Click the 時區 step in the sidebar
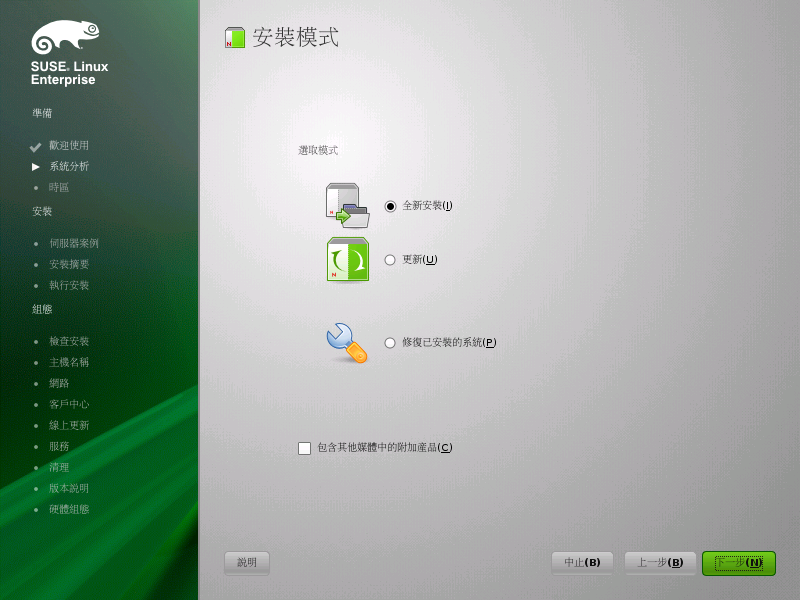 tap(59, 187)
